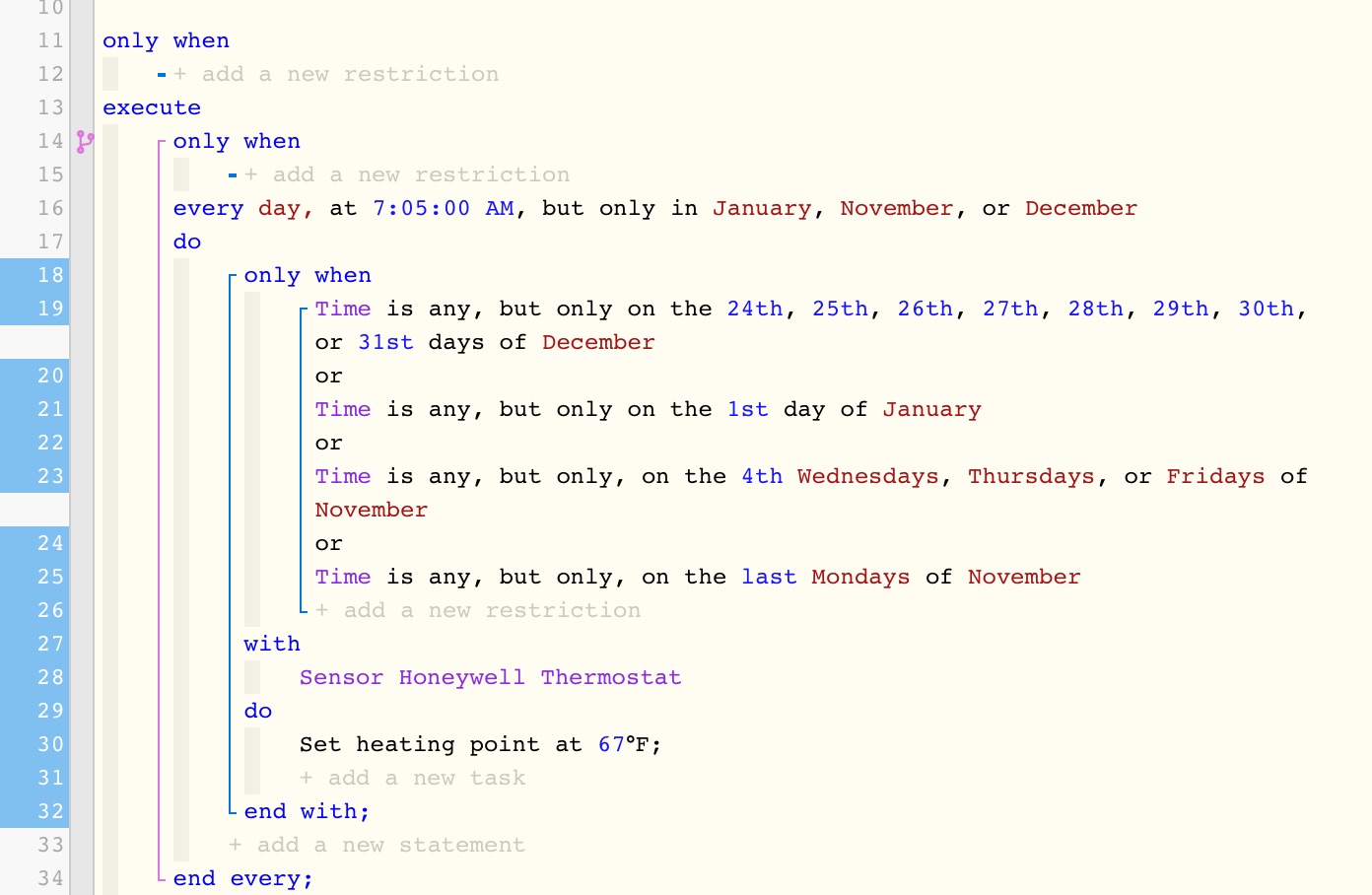Click the '27th' day value
The height and width of the screenshot is (895, 1372).
pyautogui.click(x=1010, y=309)
